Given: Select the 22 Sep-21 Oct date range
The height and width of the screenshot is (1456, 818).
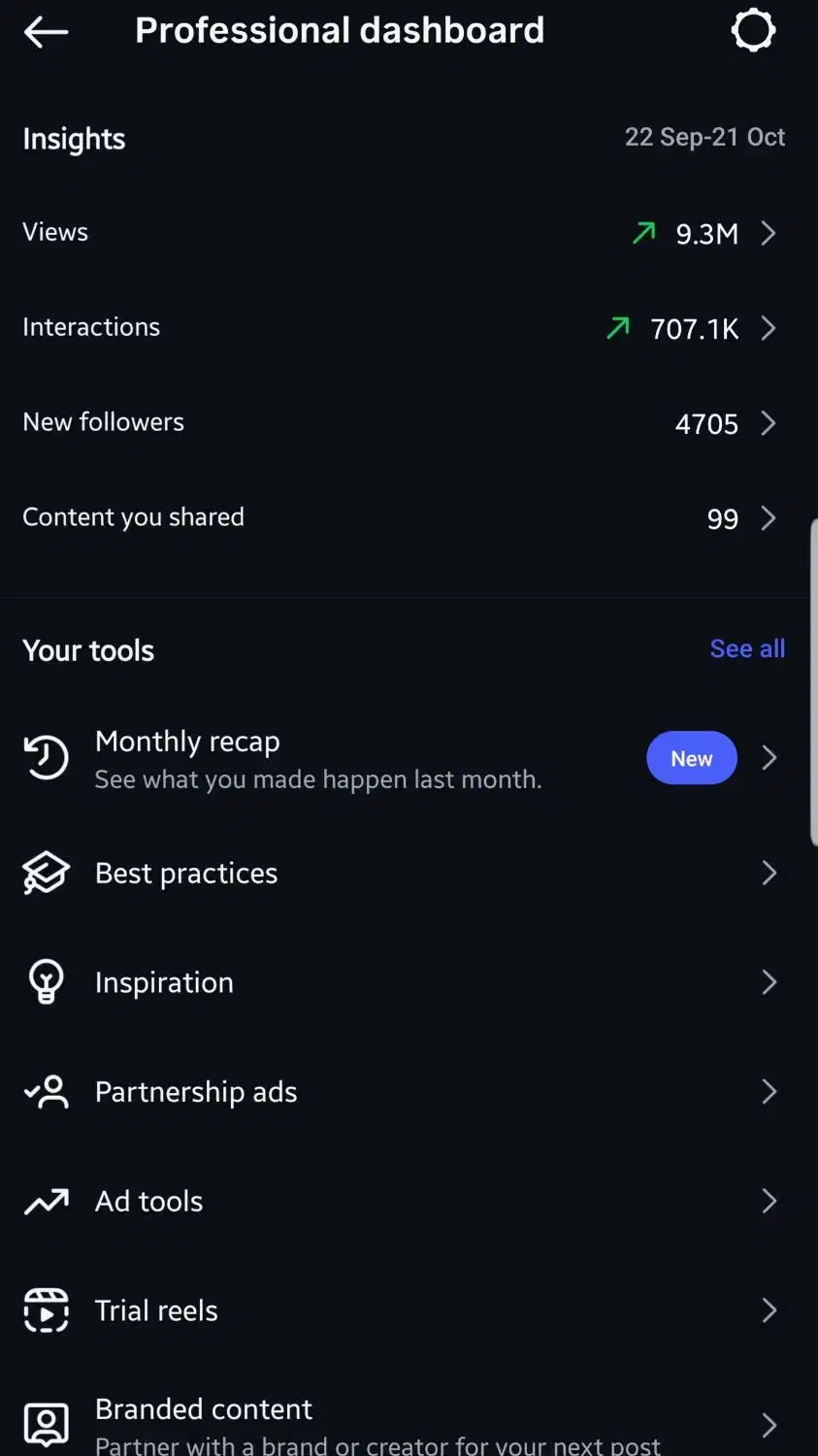Looking at the screenshot, I should tap(704, 137).
